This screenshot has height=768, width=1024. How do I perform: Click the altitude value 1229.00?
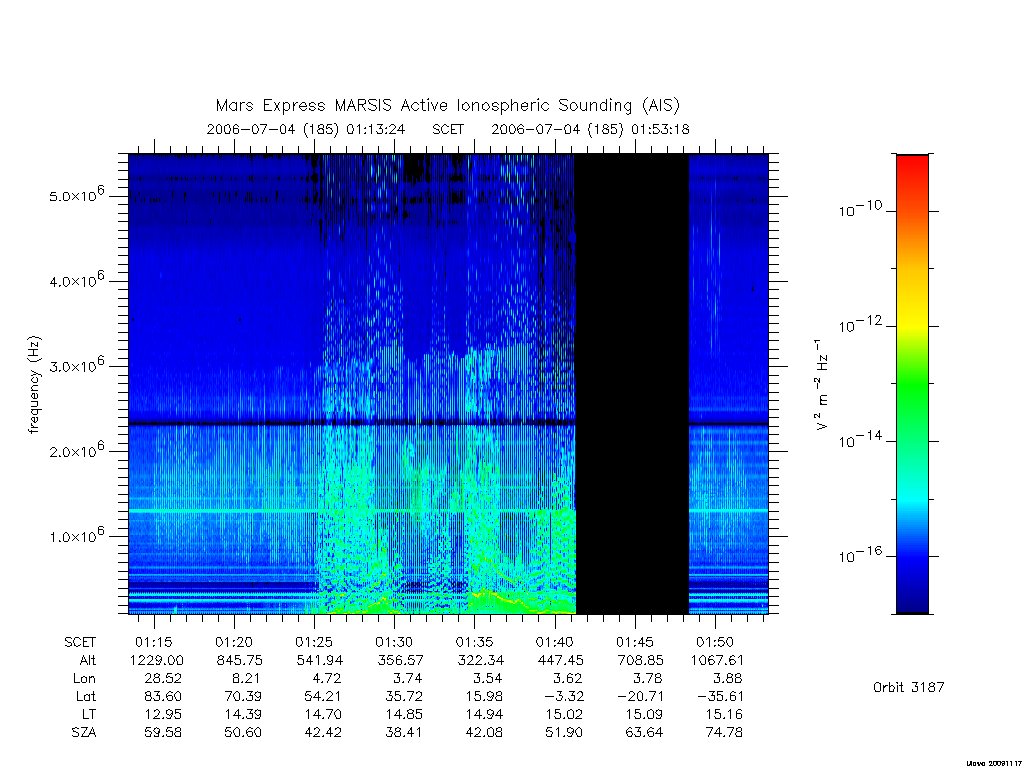click(x=157, y=660)
